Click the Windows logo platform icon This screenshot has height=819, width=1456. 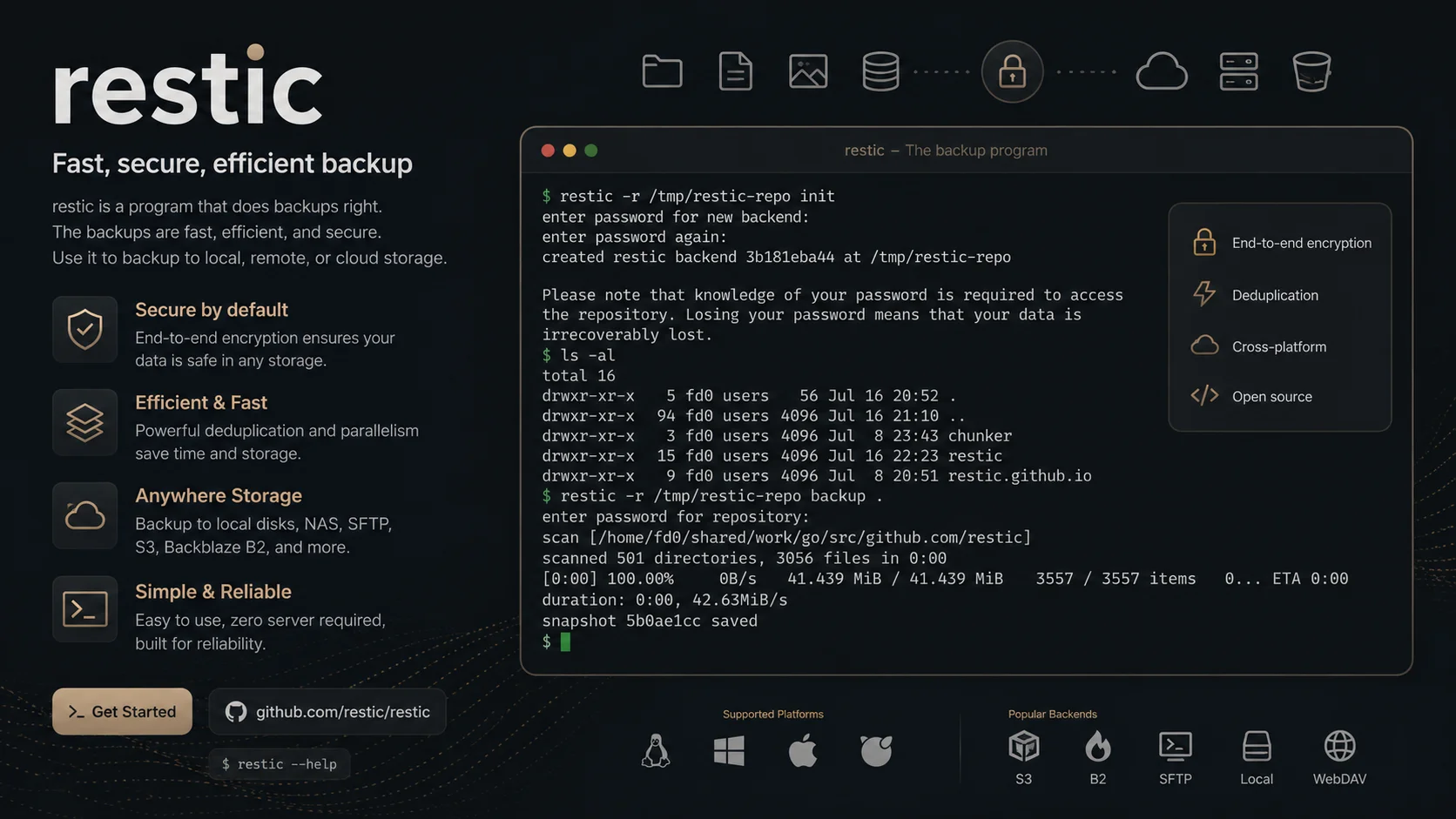(x=729, y=750)
